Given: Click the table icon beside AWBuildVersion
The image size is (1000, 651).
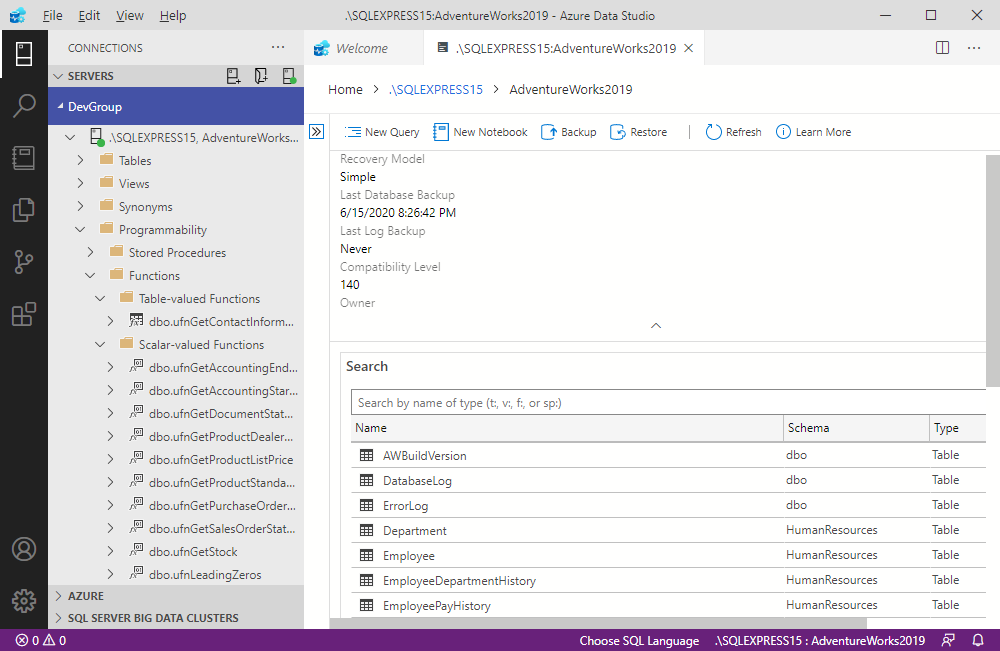Looking at the screenshot, I should pos(366,455).
